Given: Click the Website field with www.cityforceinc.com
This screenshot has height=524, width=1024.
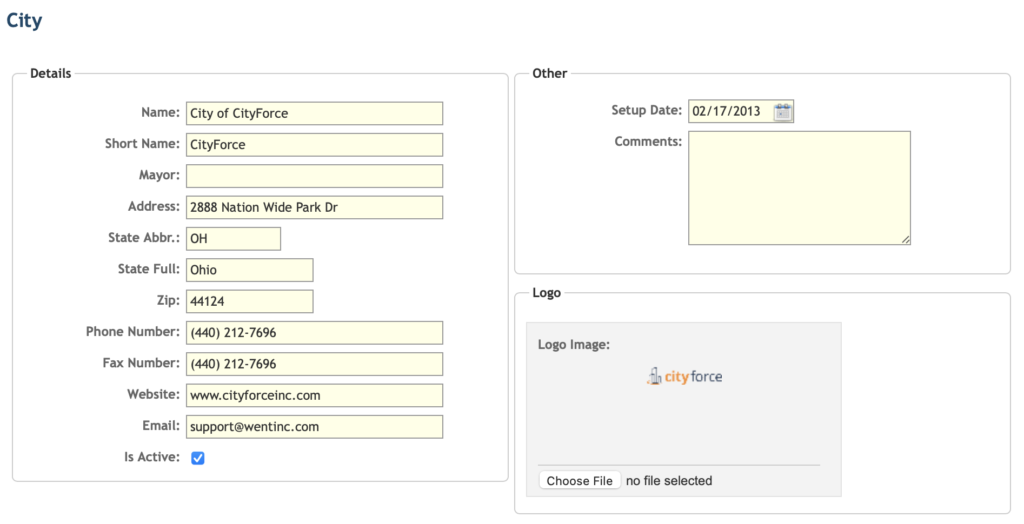Looking at the screenshot, I should [314, 395].
